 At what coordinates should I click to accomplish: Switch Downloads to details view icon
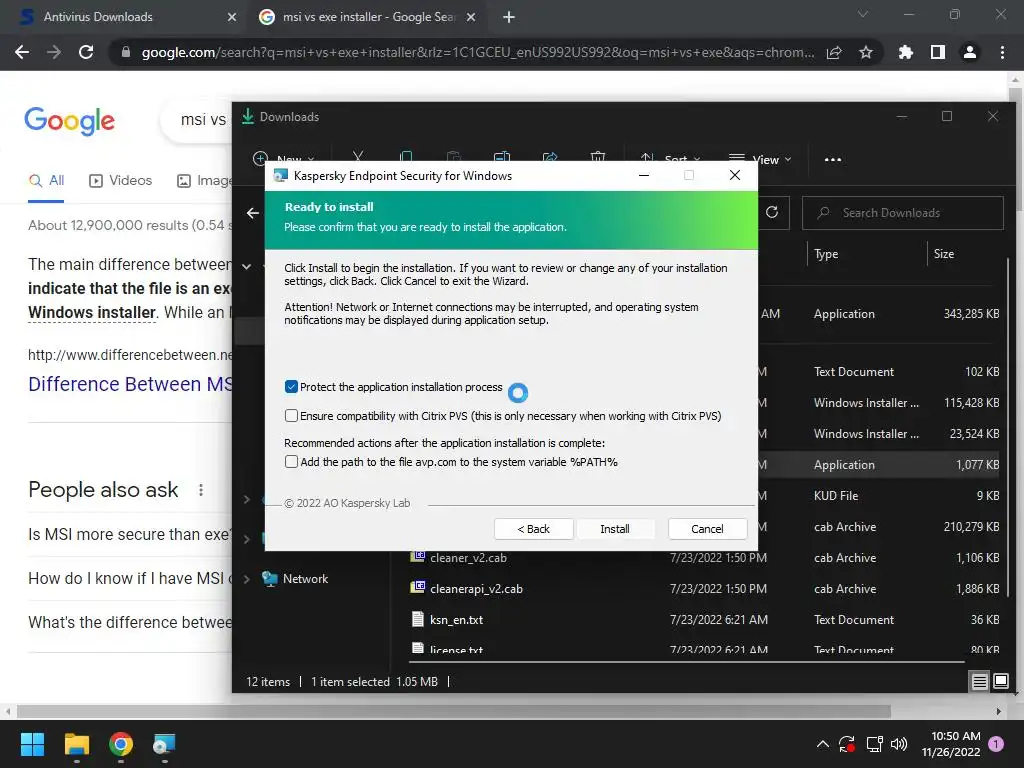pyautogui.click(x=980, y=681)
